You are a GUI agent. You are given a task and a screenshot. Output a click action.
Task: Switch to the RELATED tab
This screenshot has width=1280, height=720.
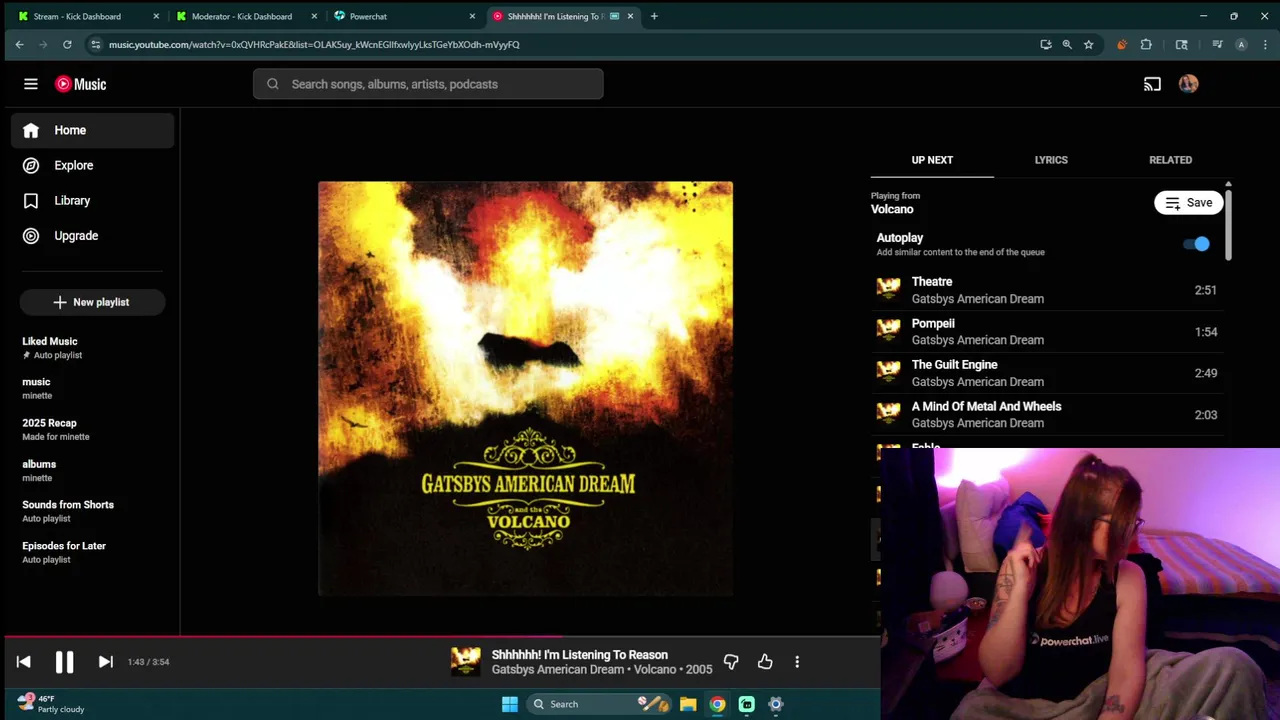1170,160
